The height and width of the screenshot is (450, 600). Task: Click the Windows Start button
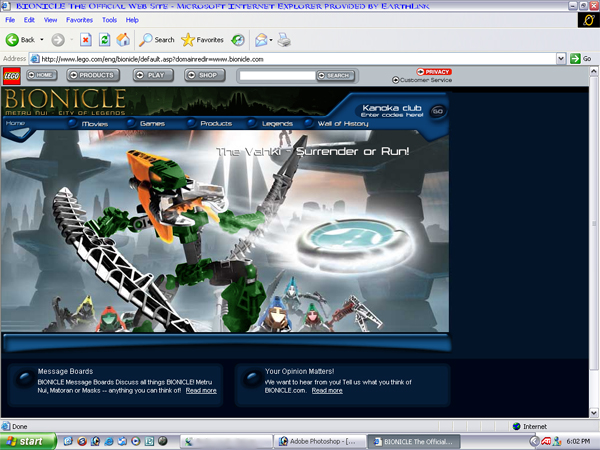click(x=27, y=442)
